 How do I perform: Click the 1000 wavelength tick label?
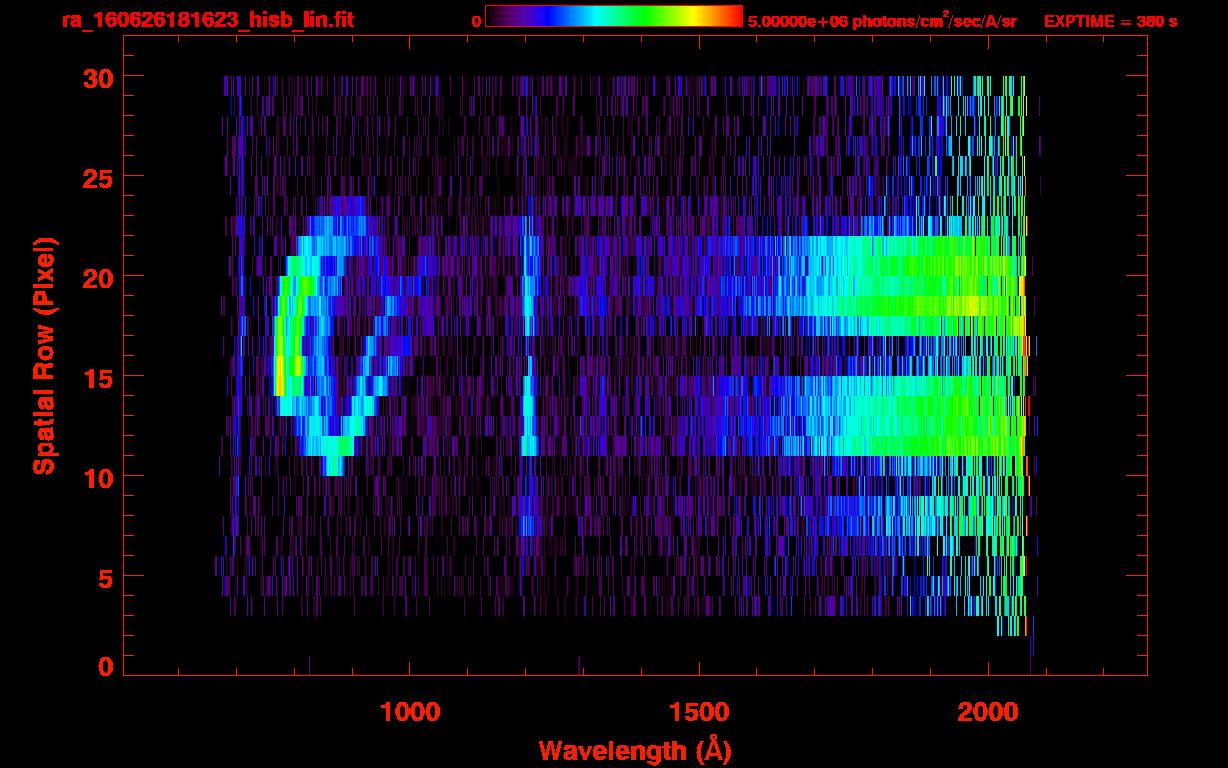coord(409,712)
